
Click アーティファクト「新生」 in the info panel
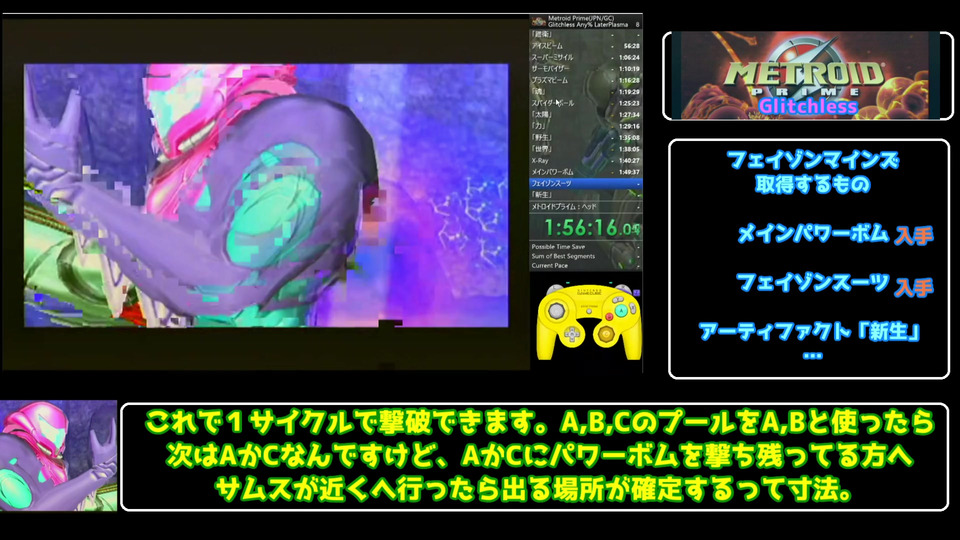(810, 332)
